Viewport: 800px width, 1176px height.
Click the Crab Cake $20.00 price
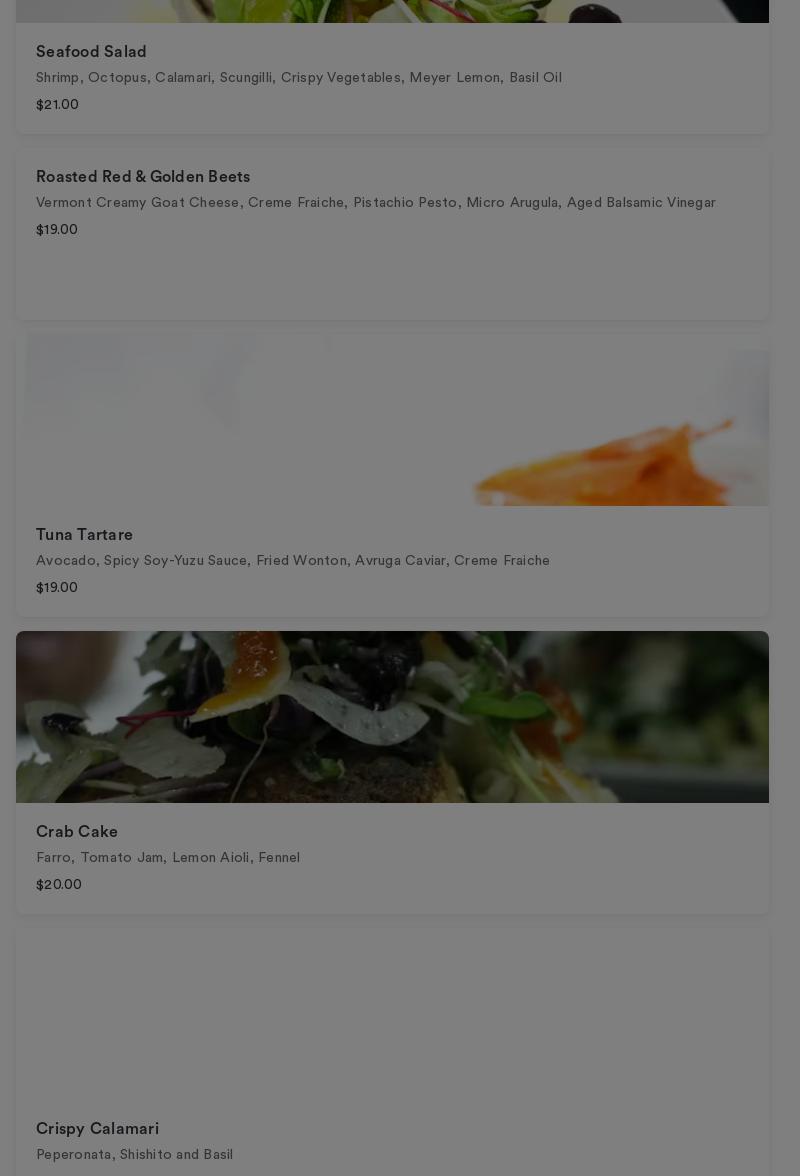click(x=58, y=884)
